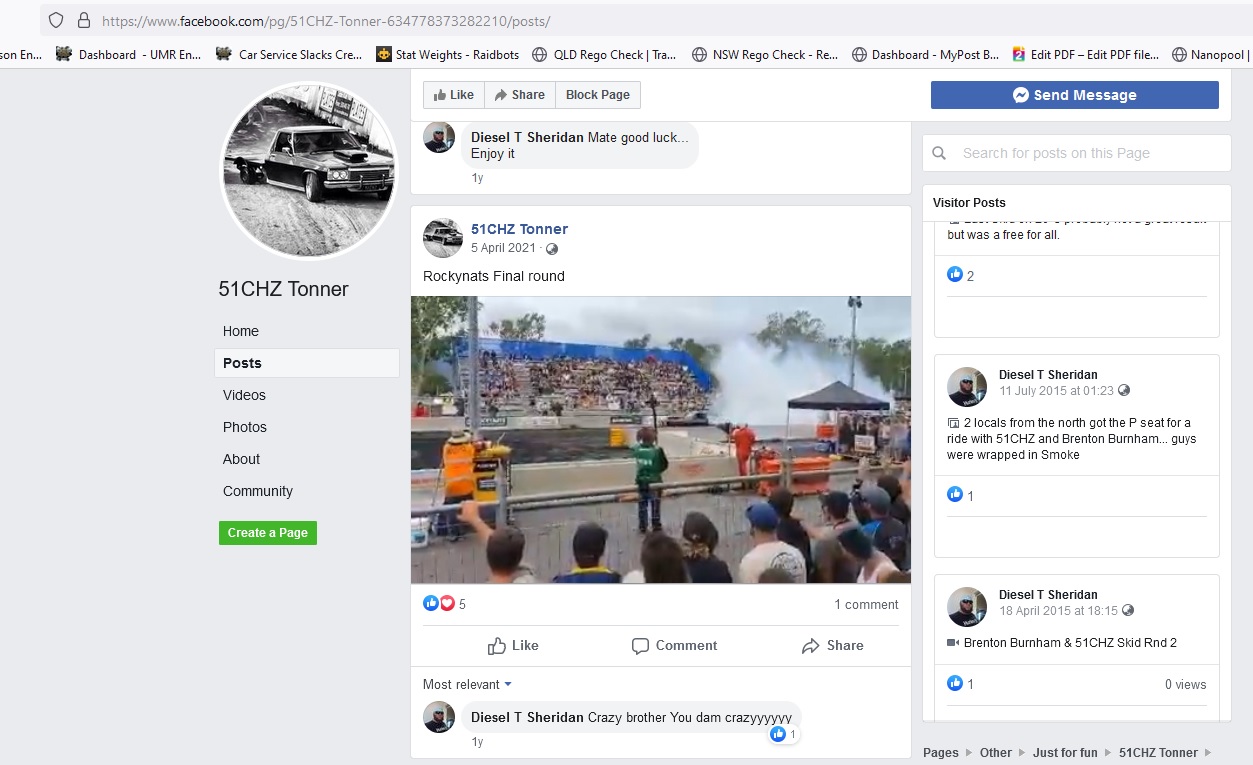Click Other in the breadcrumb
This screenshot has width=1253, height=765.
996,753
